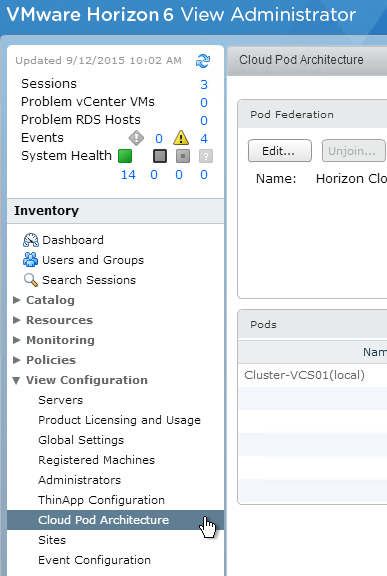Open Product Licensing and Usage

(119, 420)
